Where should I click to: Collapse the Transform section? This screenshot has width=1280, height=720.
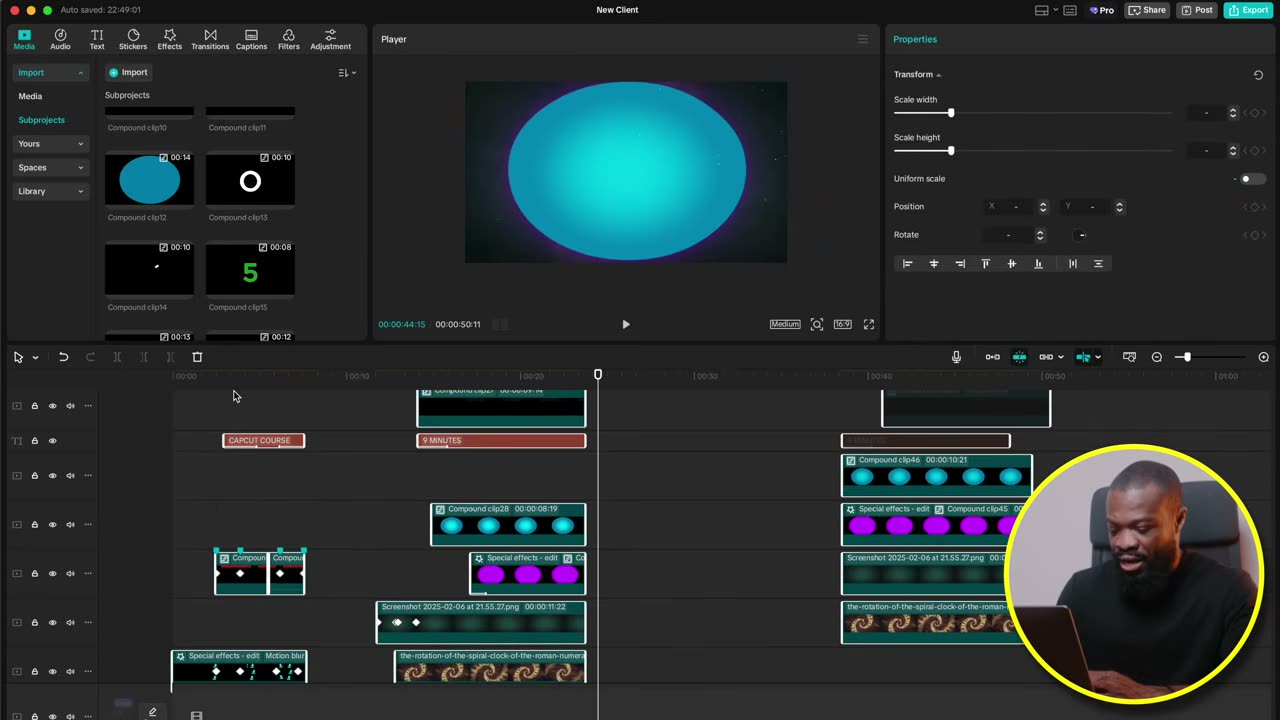click(938, 75)
